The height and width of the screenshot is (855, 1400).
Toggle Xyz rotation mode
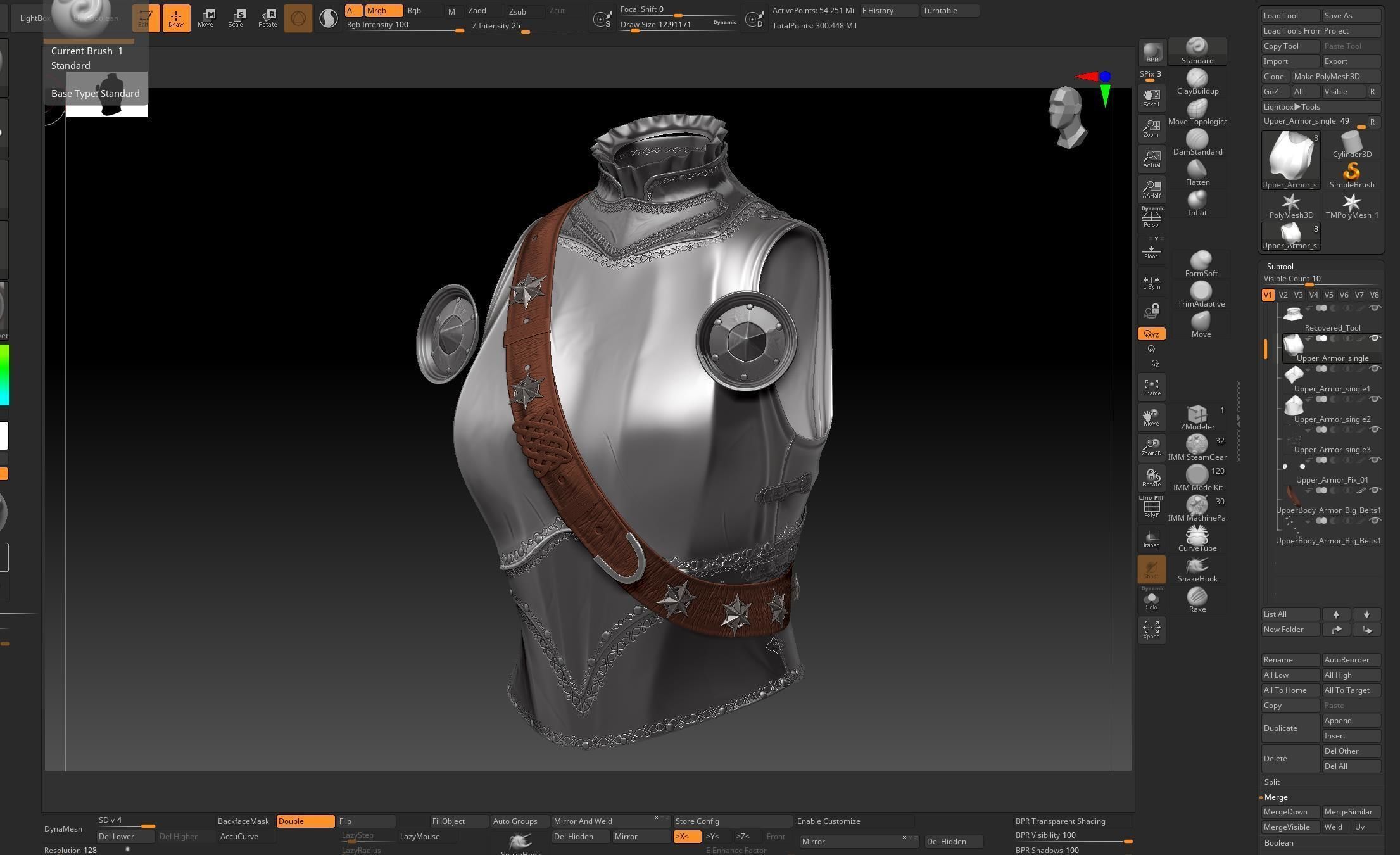click(x=1151, y=334)
